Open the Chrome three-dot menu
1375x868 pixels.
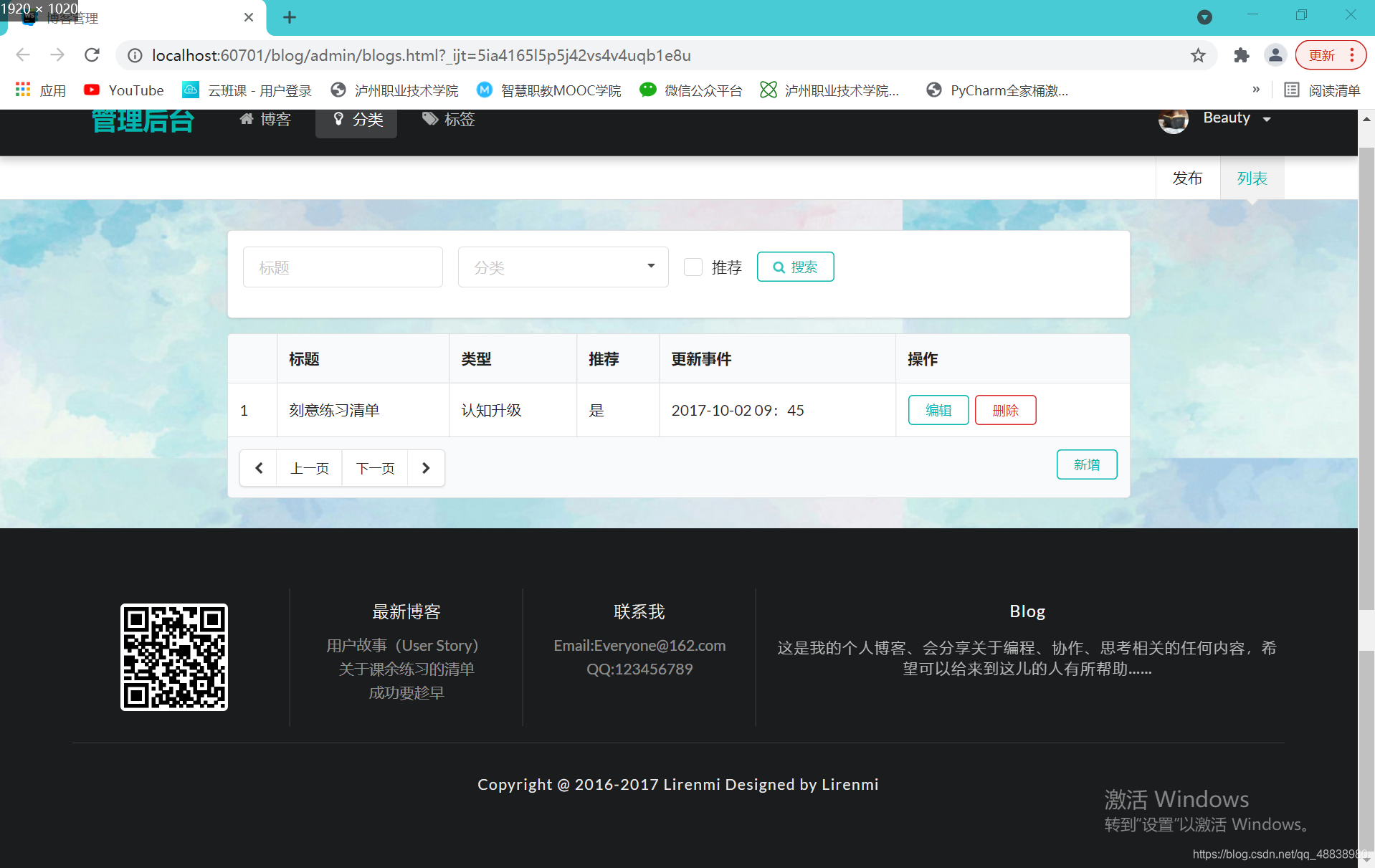point(1350,55)
